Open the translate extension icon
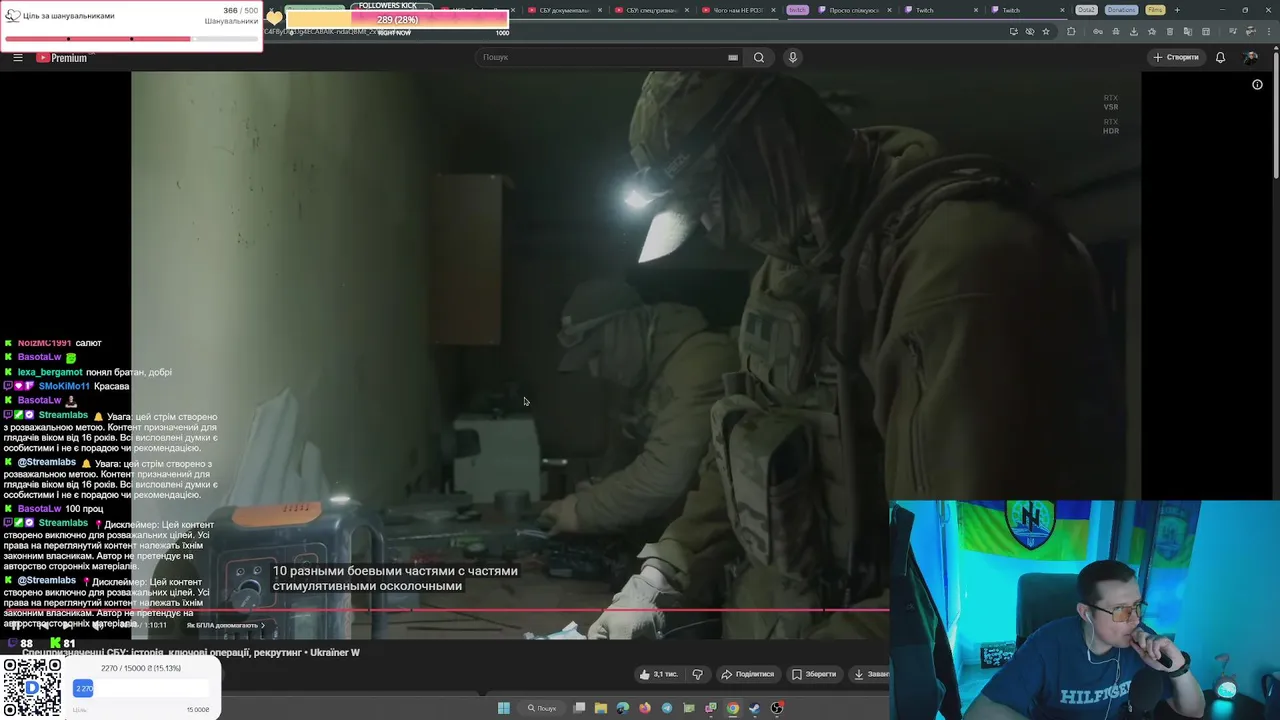Screen dimensions: 1280x720 1188,31
